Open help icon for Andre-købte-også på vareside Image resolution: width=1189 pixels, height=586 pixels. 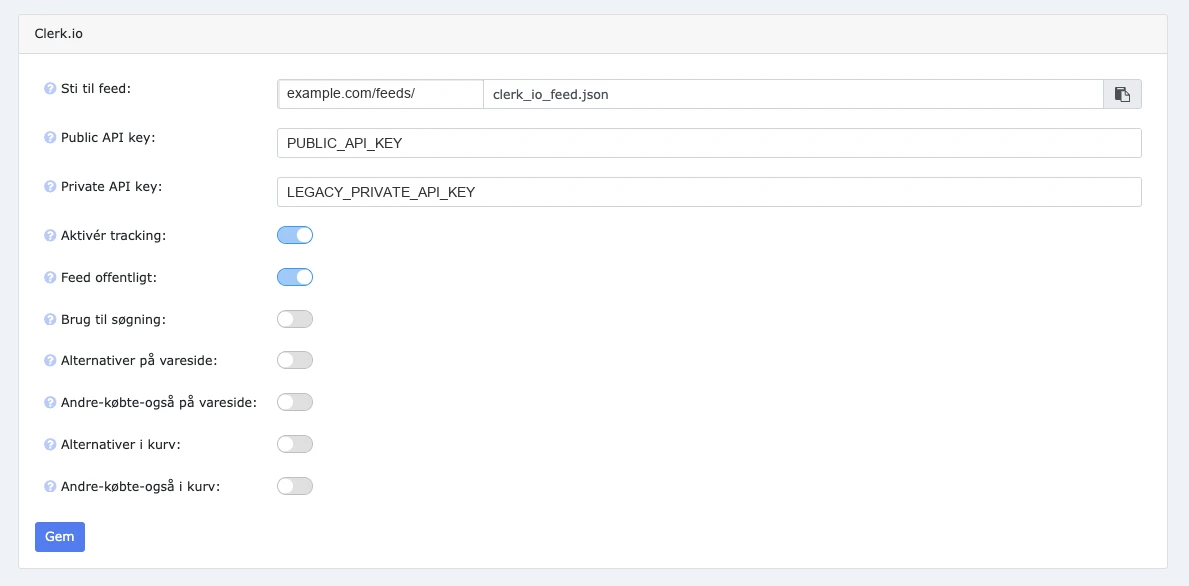[x=51, y=402]
